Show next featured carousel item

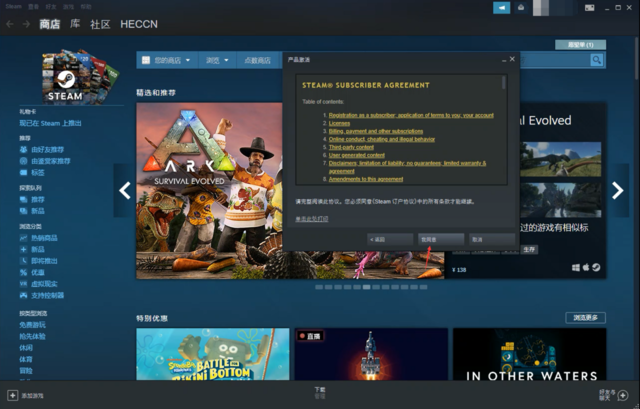618,190
